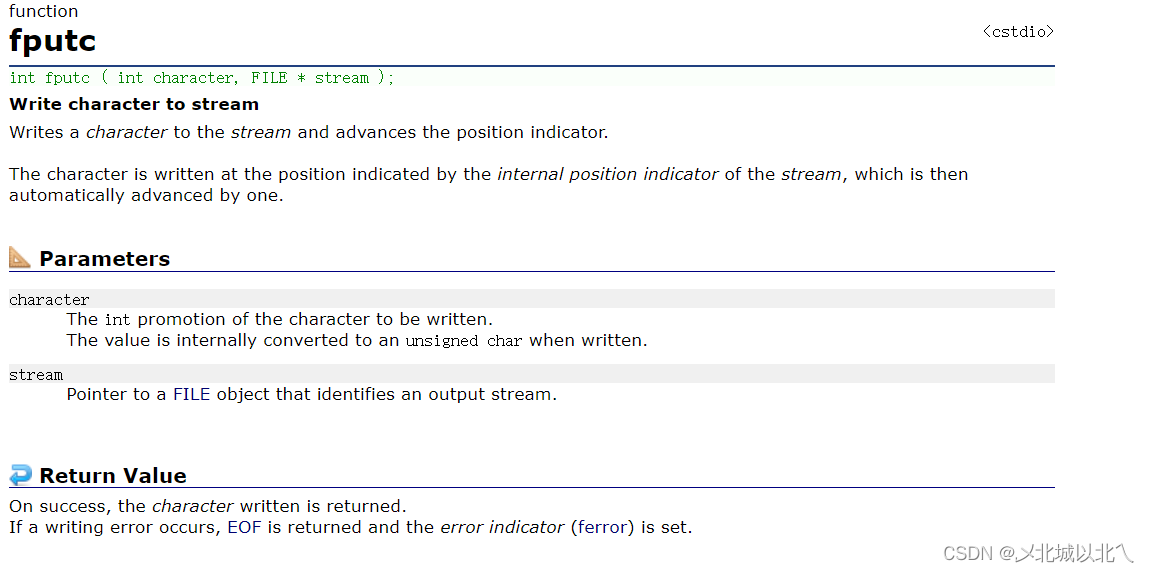Click the Parameters heading text

tap(105, 259)
